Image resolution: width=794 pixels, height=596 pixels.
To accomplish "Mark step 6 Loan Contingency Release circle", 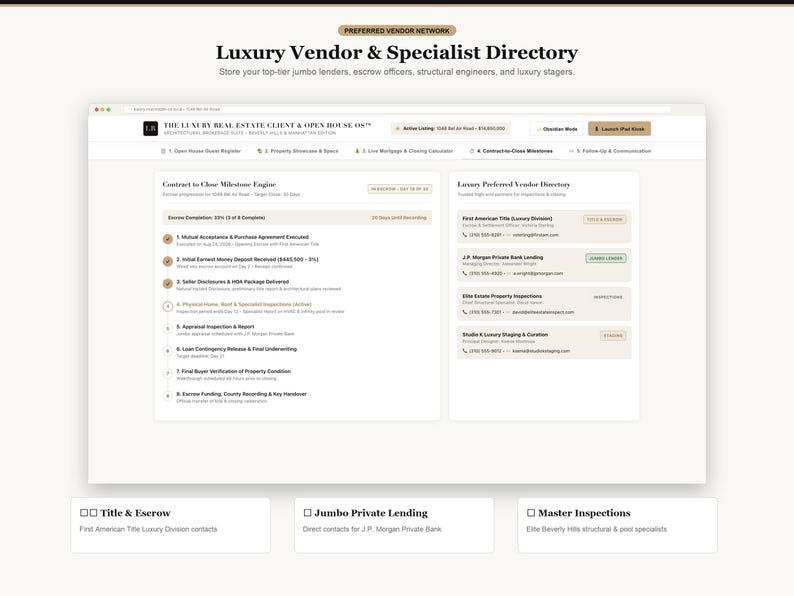I will tap(168, 351).
